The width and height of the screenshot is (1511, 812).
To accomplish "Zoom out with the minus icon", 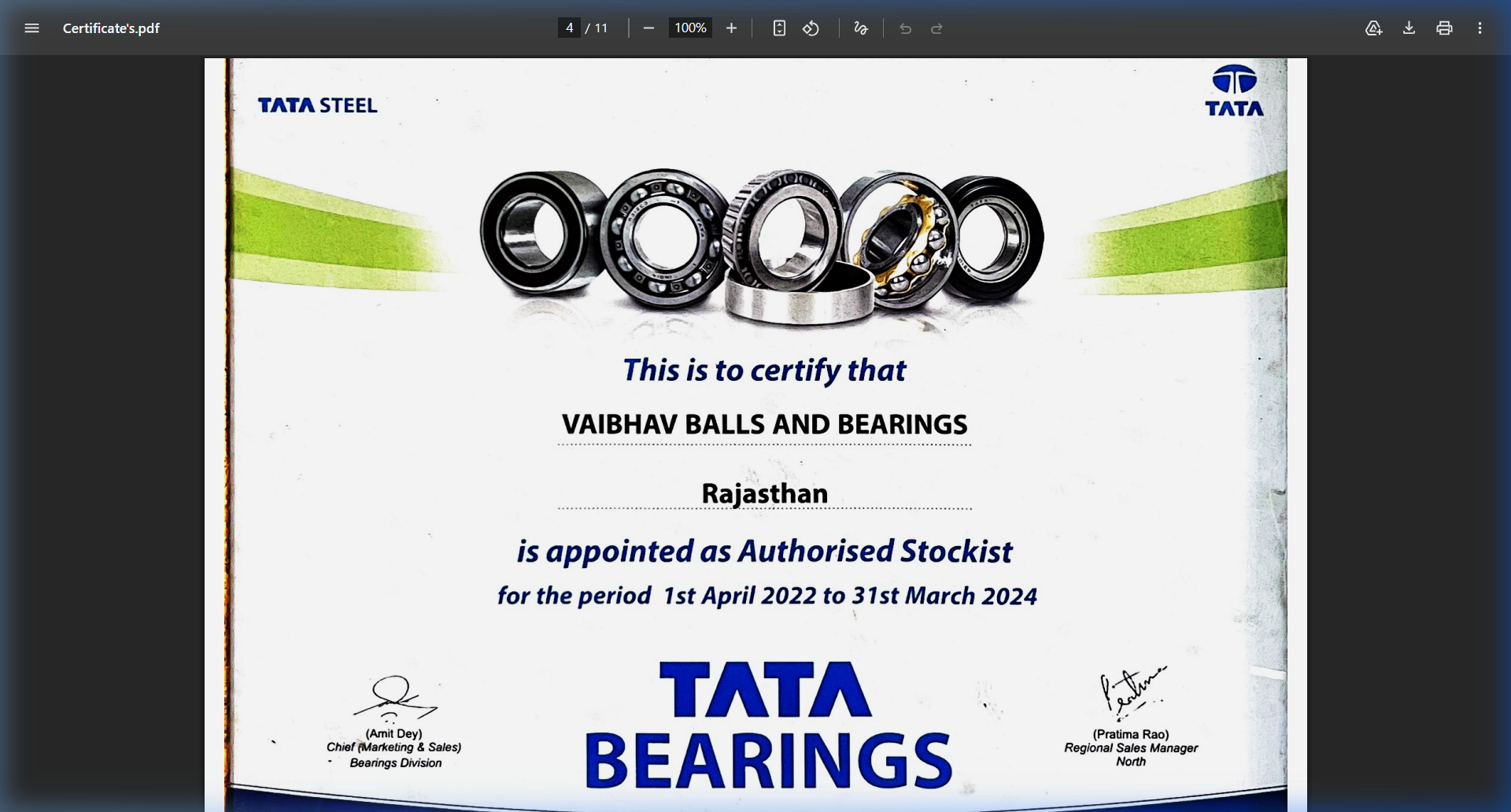I will (x=648, y=28).
